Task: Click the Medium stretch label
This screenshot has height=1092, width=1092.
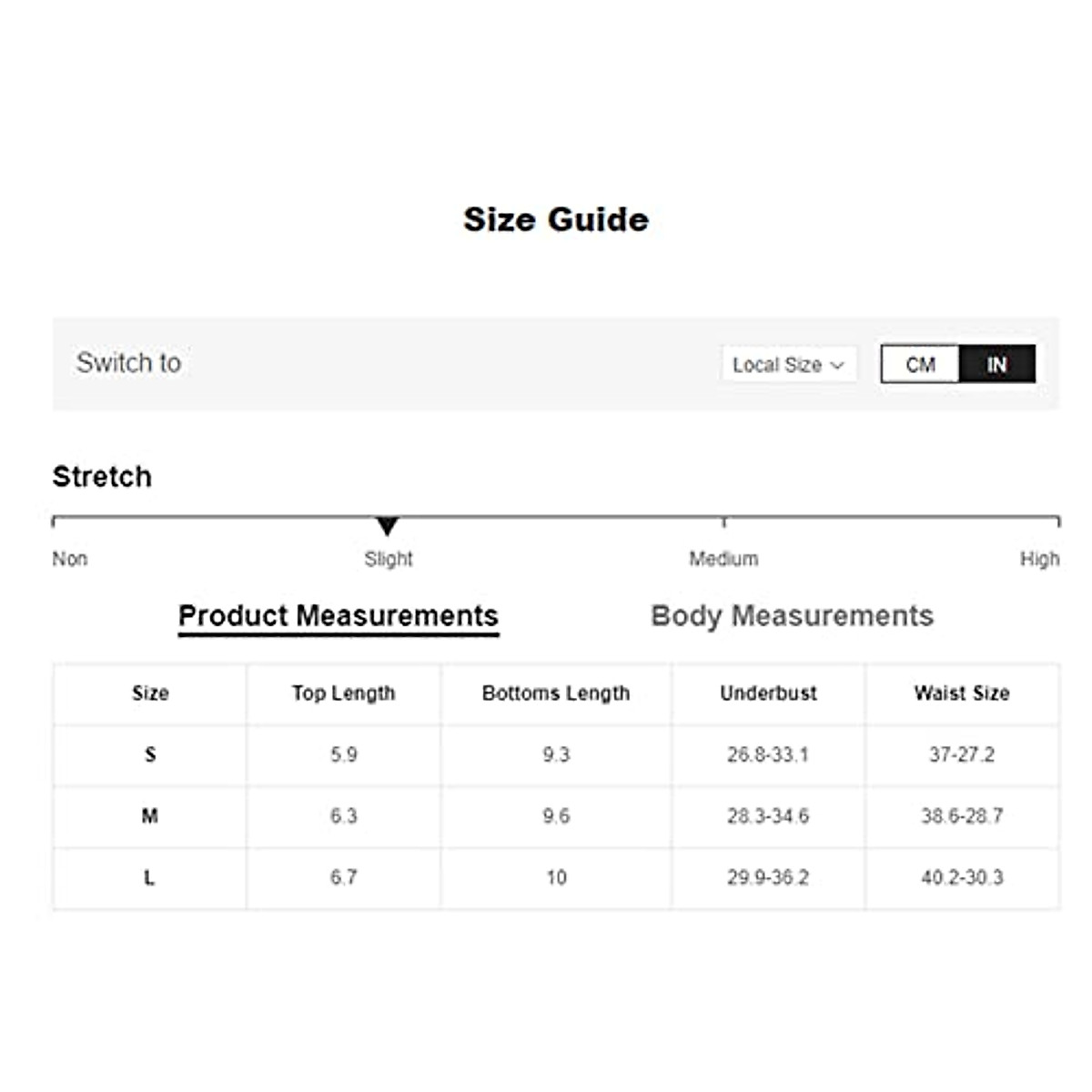Action: click(723, 559)
